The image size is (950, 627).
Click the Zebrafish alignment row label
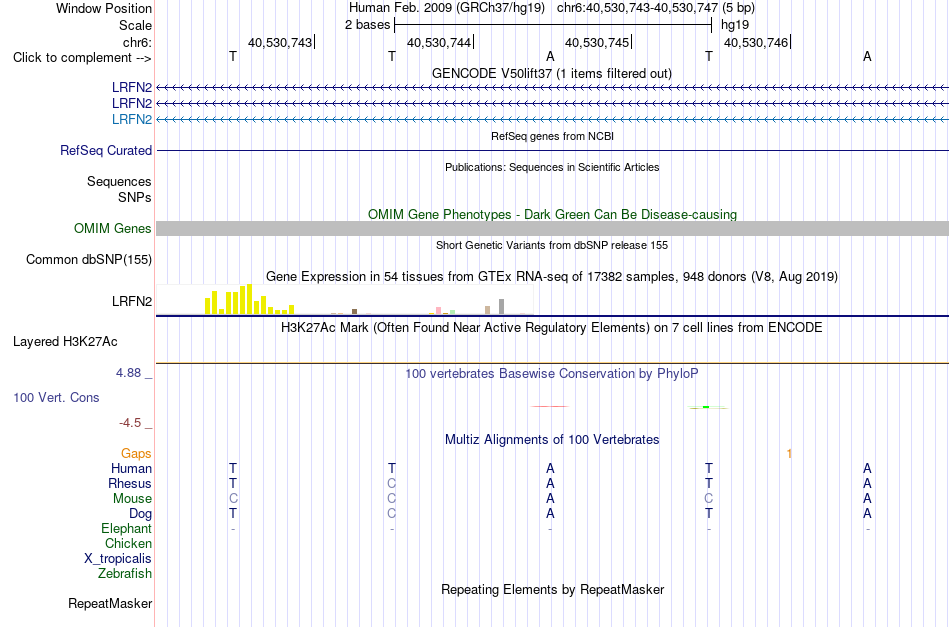click(x=125, y=573)
